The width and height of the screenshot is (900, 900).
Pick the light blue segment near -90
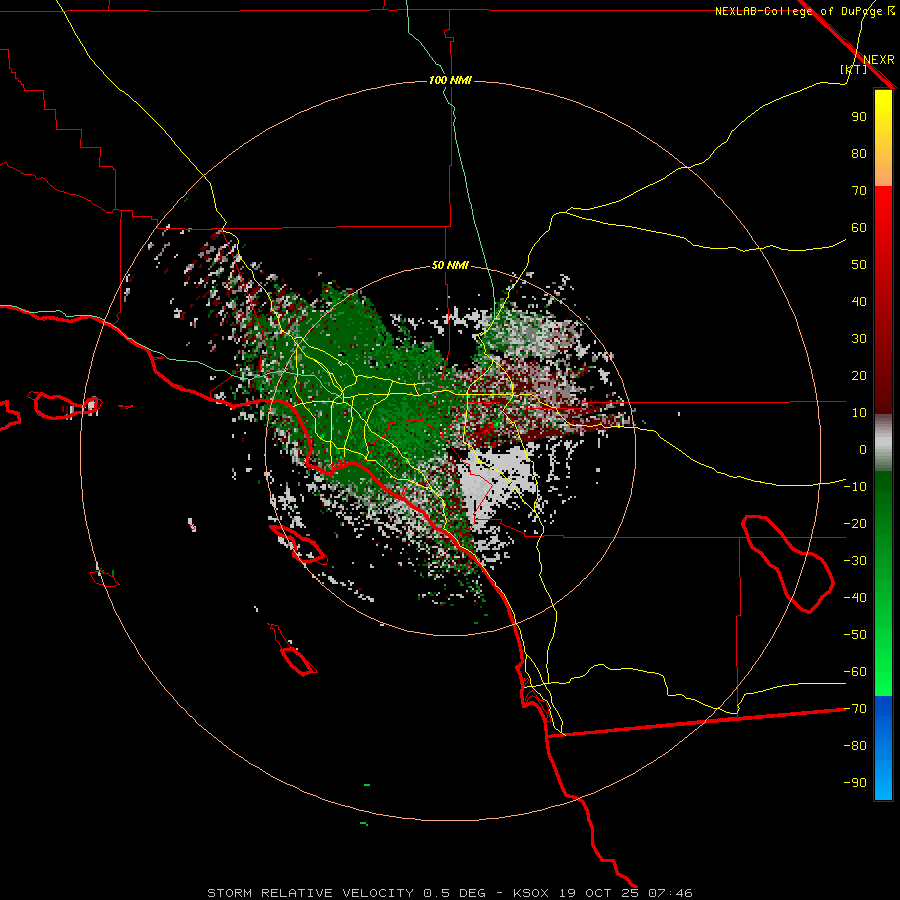883,781
